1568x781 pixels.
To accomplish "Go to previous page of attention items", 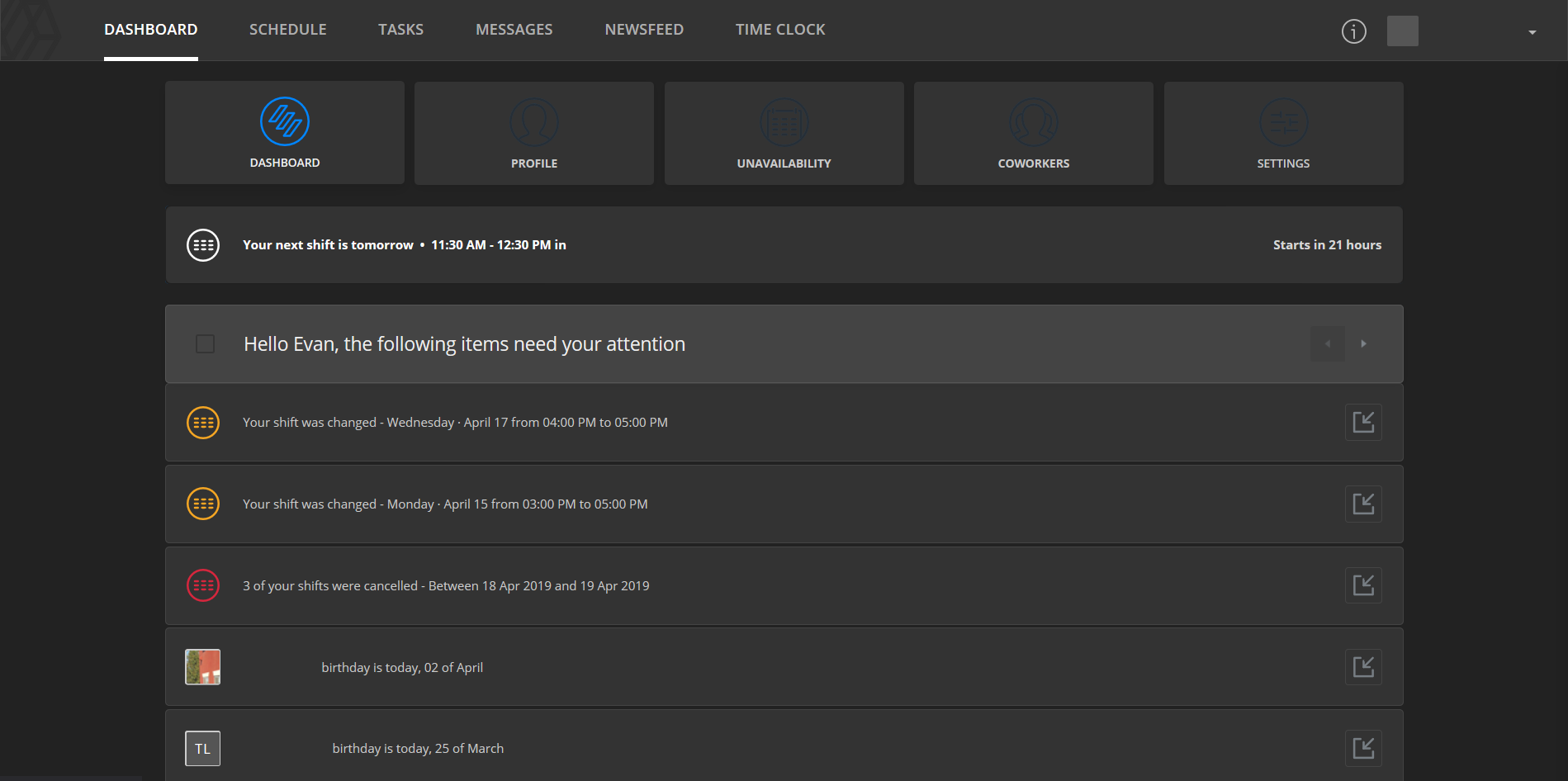I will tap(1328, 343).
